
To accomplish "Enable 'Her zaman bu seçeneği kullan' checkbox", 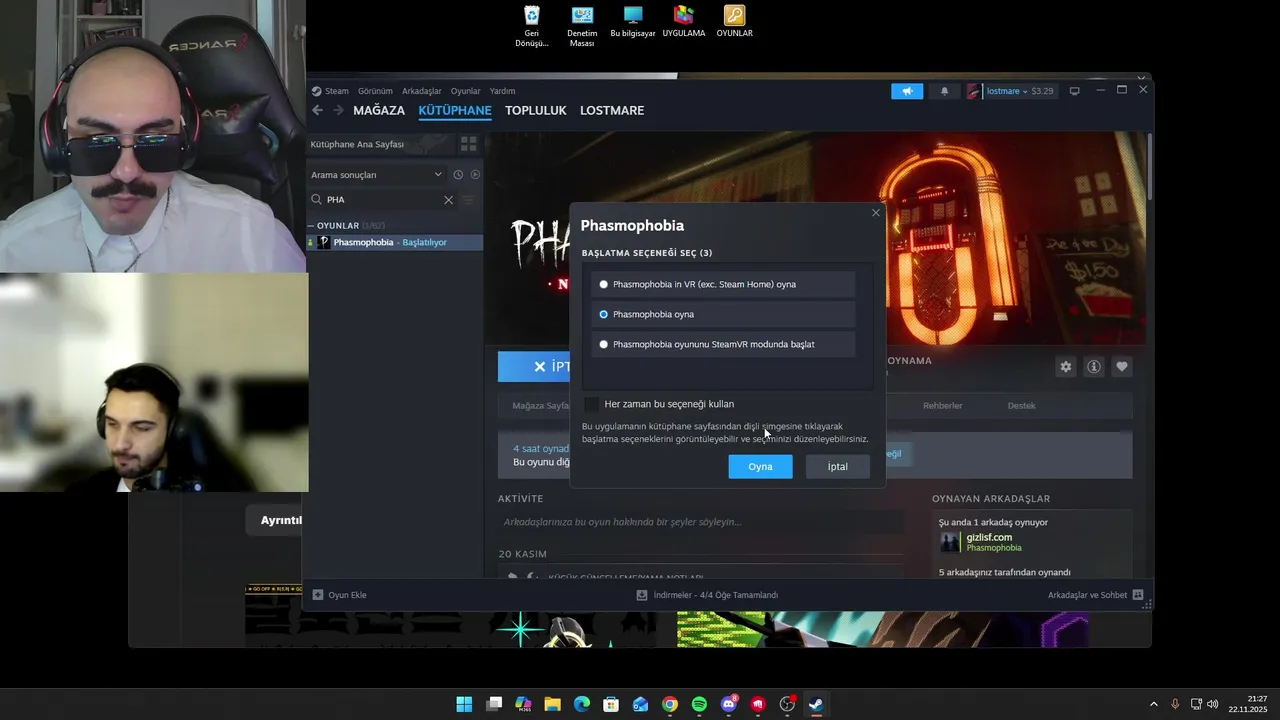I will pos(592,404).
